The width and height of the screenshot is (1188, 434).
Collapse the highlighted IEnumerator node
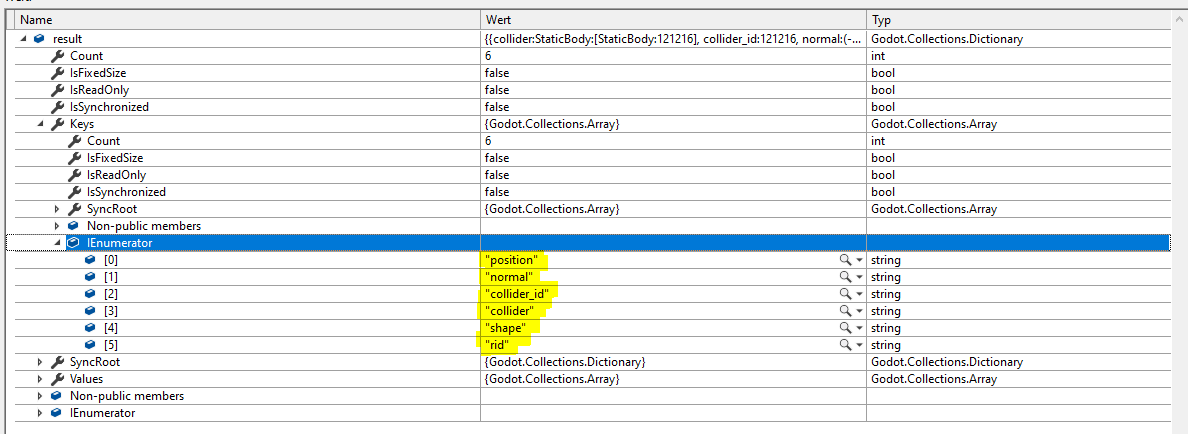(57, 243)
